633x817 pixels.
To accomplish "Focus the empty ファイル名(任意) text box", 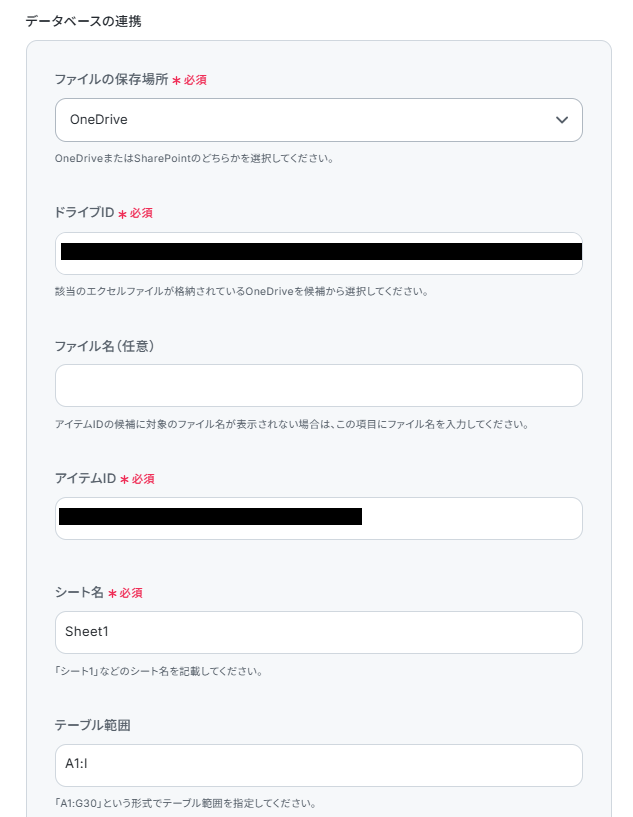I will coord(319,386).
